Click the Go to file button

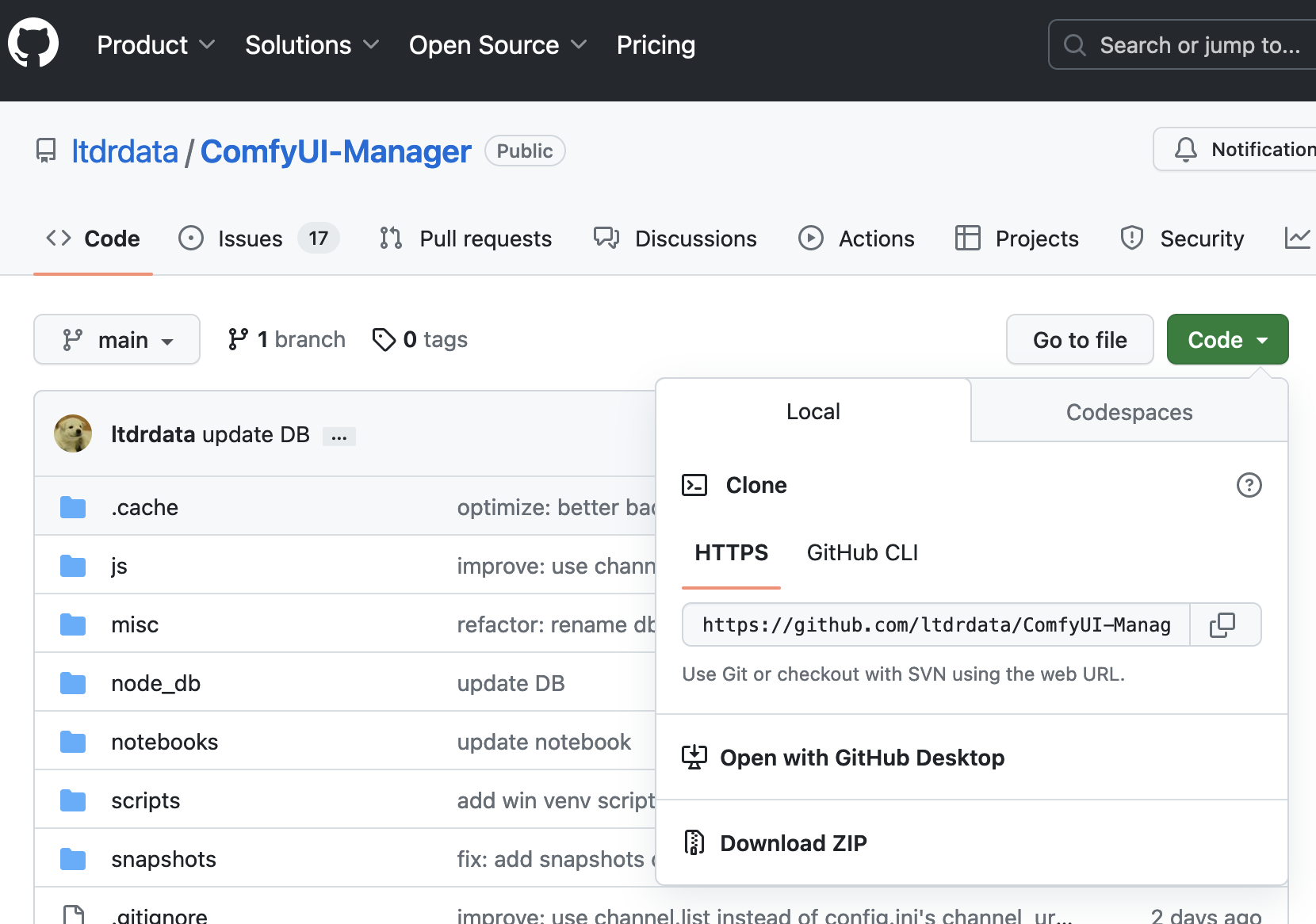coord(1080,340)
